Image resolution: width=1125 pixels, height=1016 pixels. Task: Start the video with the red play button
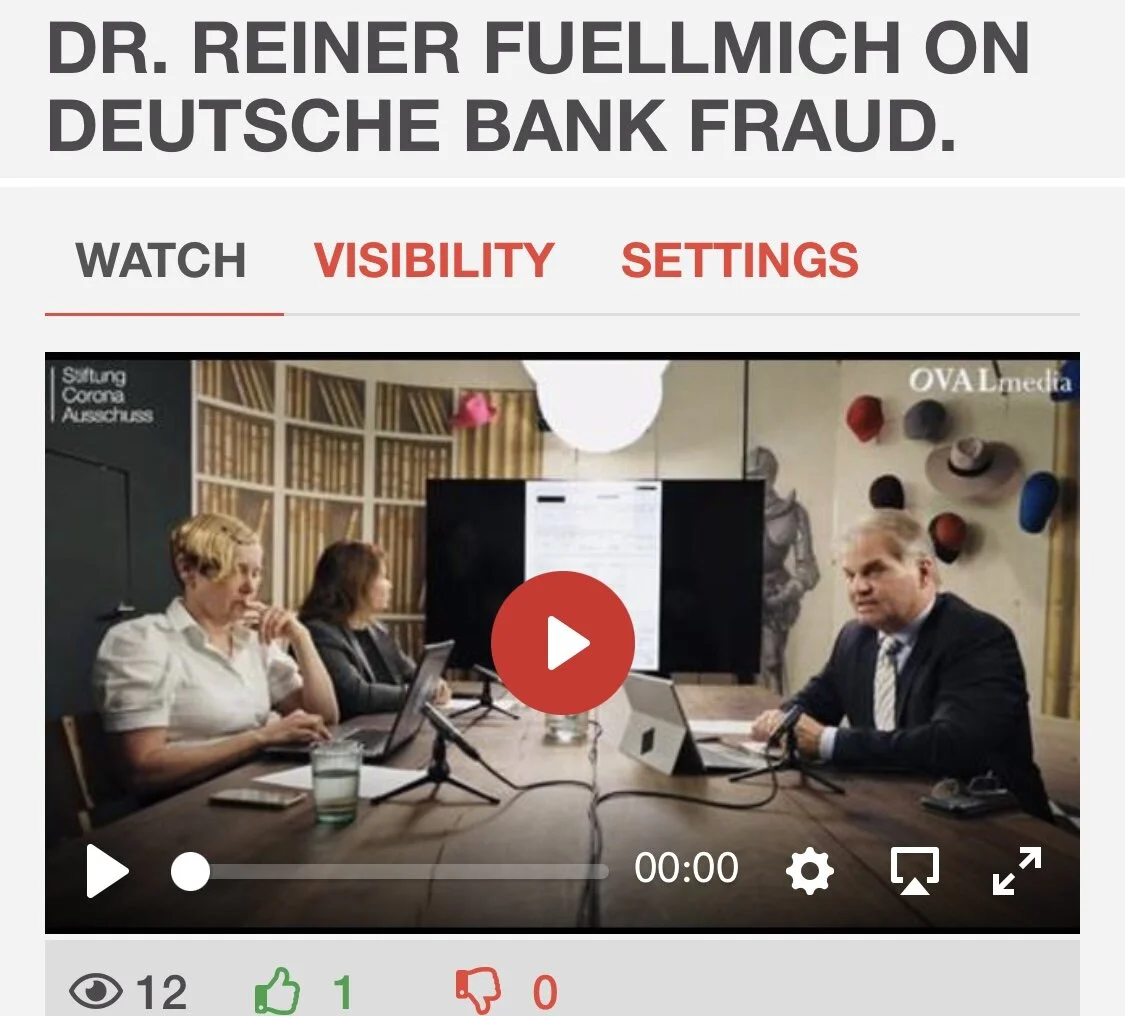(x=562, y=642)
